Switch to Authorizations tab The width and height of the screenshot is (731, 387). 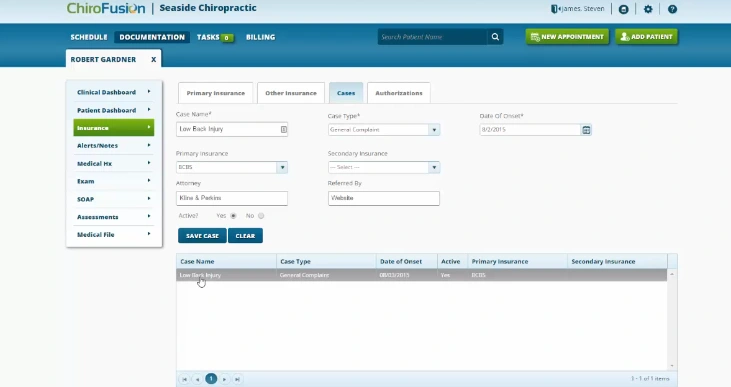click(x=399, y=93)
